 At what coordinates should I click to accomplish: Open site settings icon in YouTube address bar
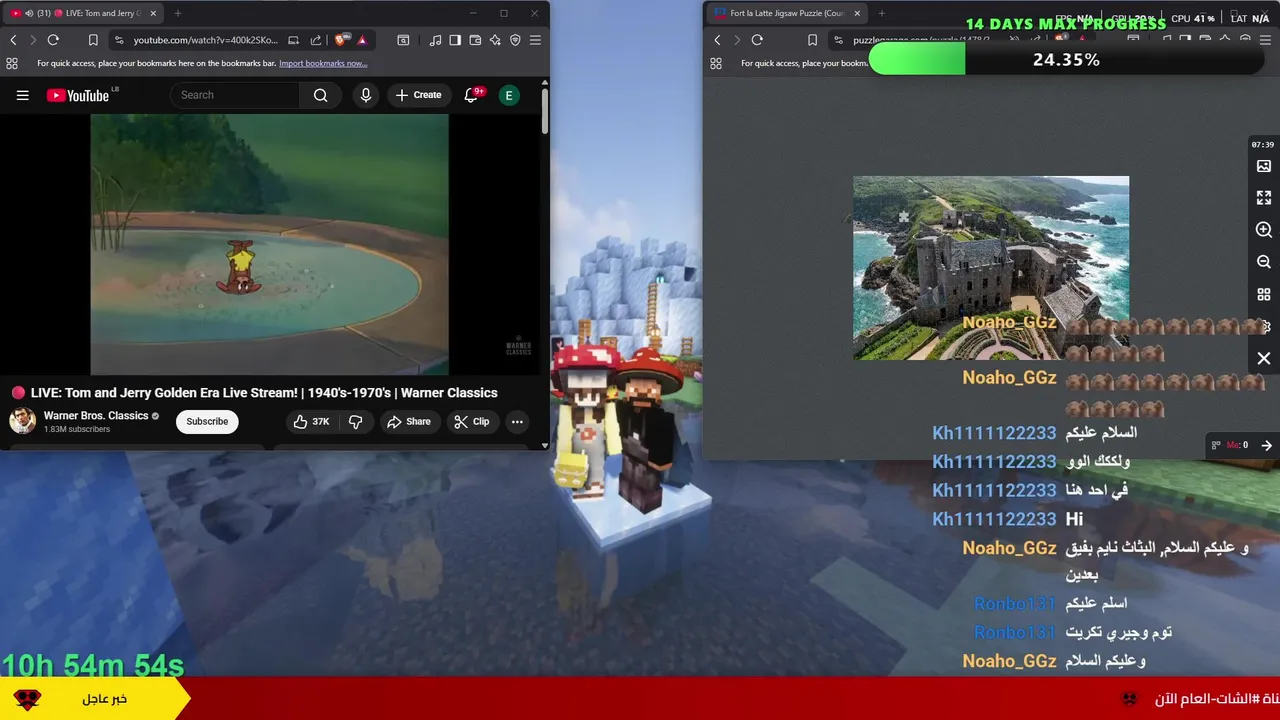[119, 40]
